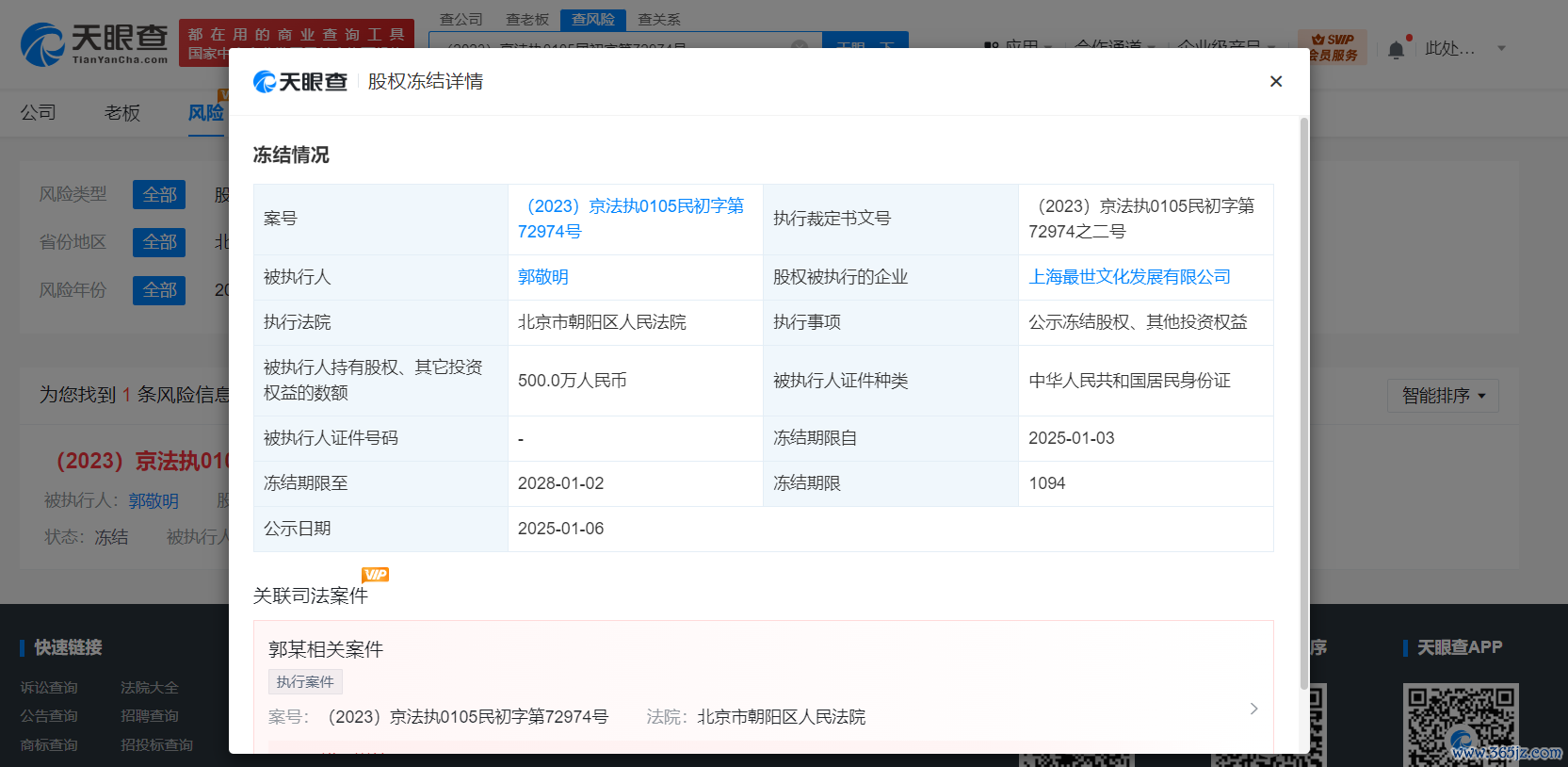Open the 风险 tab in the results navigation
The image size is (1568, 767).
(206, 113)
